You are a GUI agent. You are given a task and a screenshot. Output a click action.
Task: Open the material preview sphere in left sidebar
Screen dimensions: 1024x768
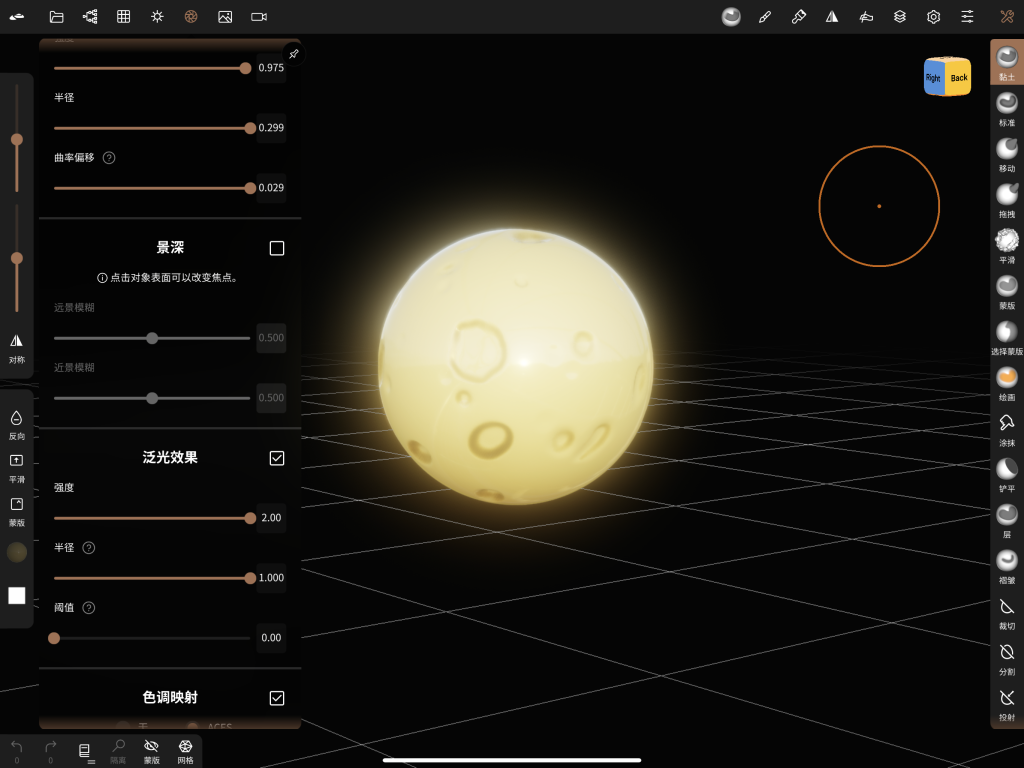(x=17, y=552)
